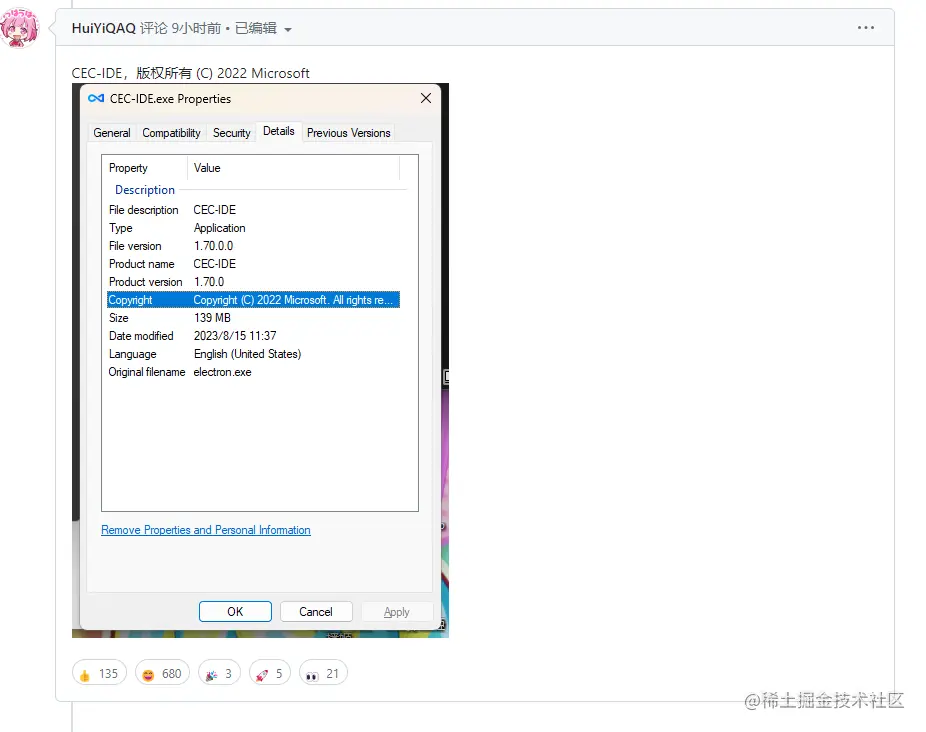Select the Original filename electron.exe row

253,372
